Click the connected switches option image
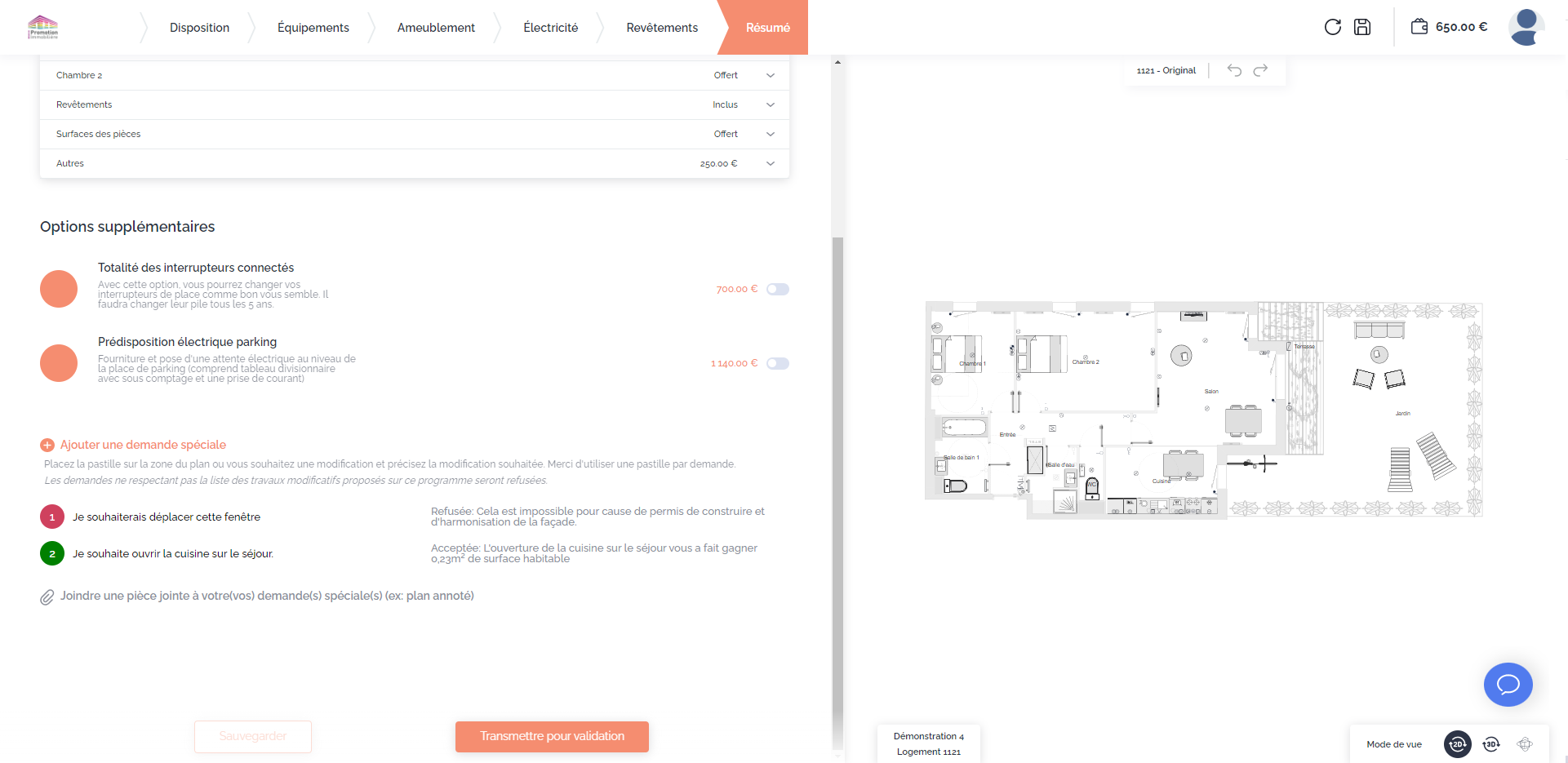 click(x=59, y=289)
